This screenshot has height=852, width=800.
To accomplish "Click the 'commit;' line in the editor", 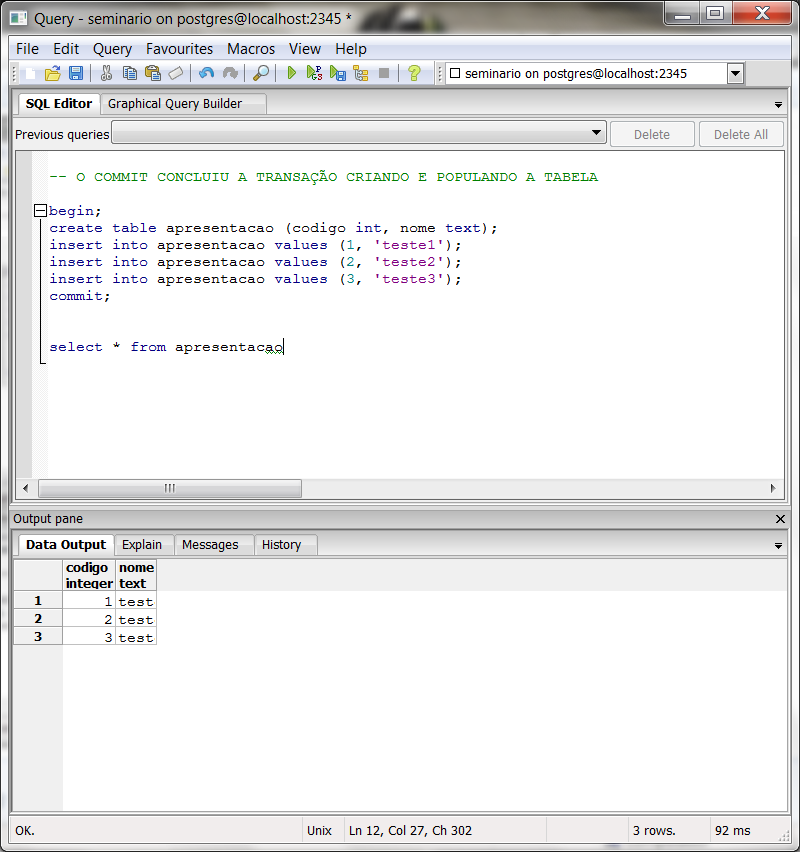I will coord(80,296).
